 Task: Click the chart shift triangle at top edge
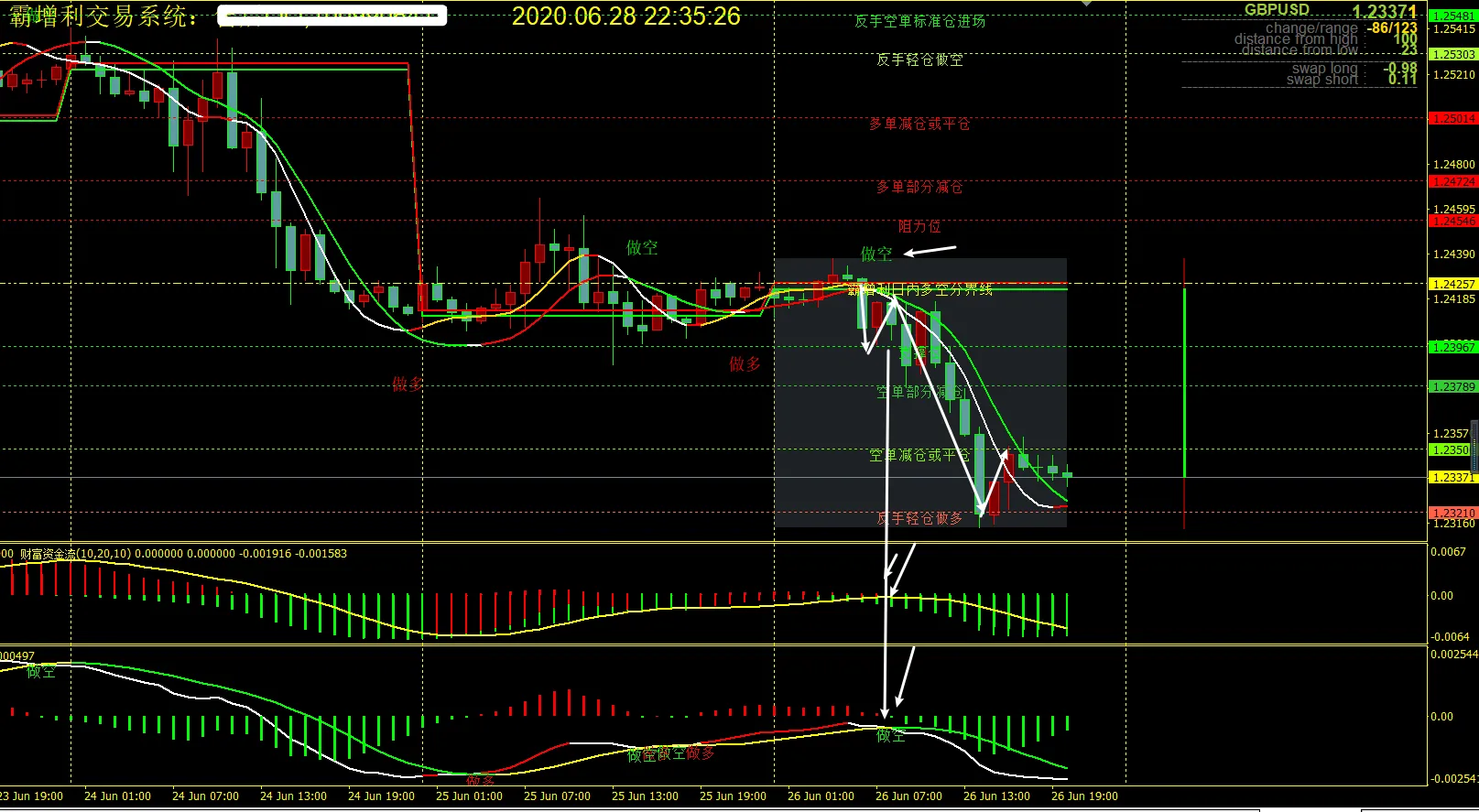point(1086,3)
